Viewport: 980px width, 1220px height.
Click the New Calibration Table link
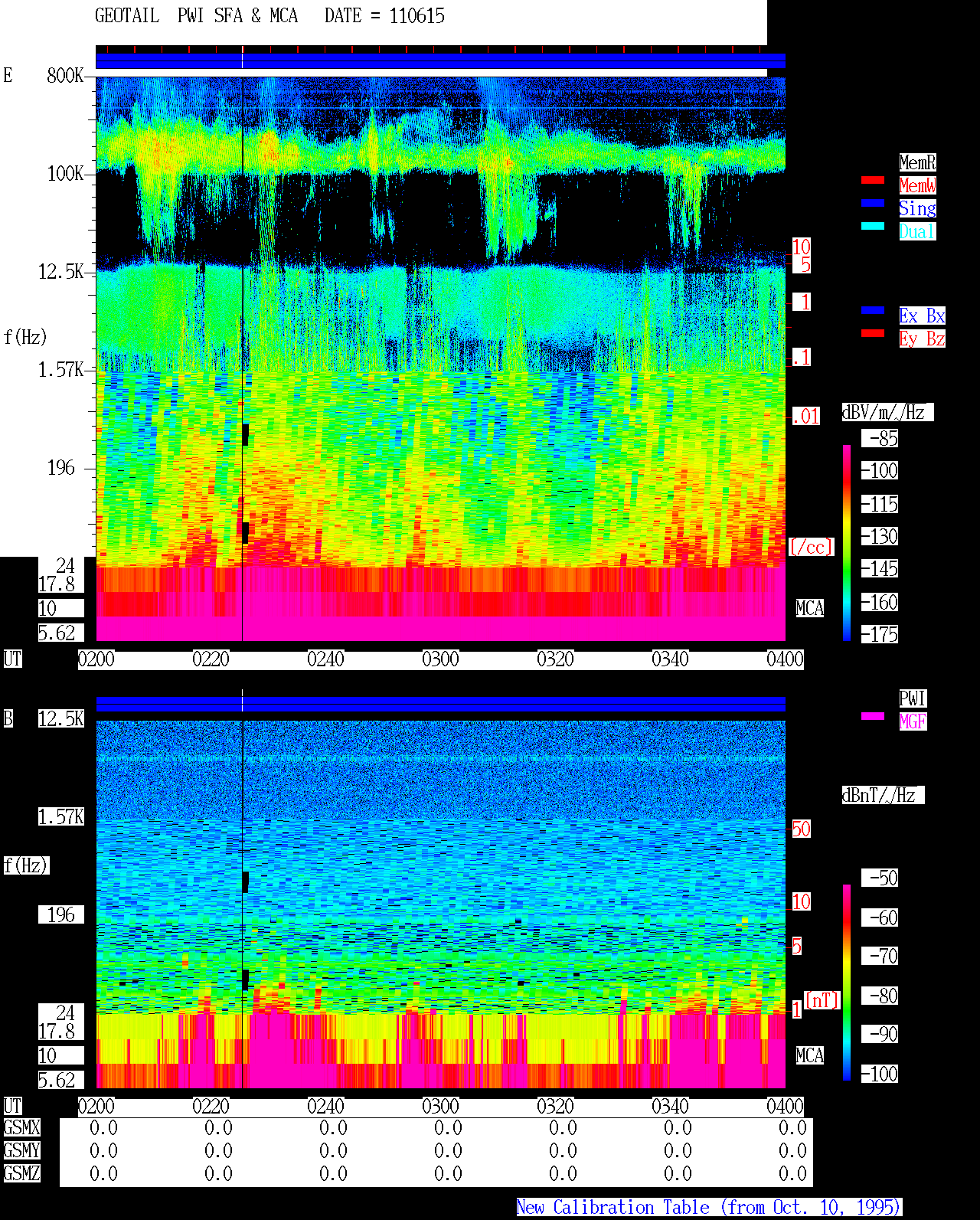point(709,1207)
